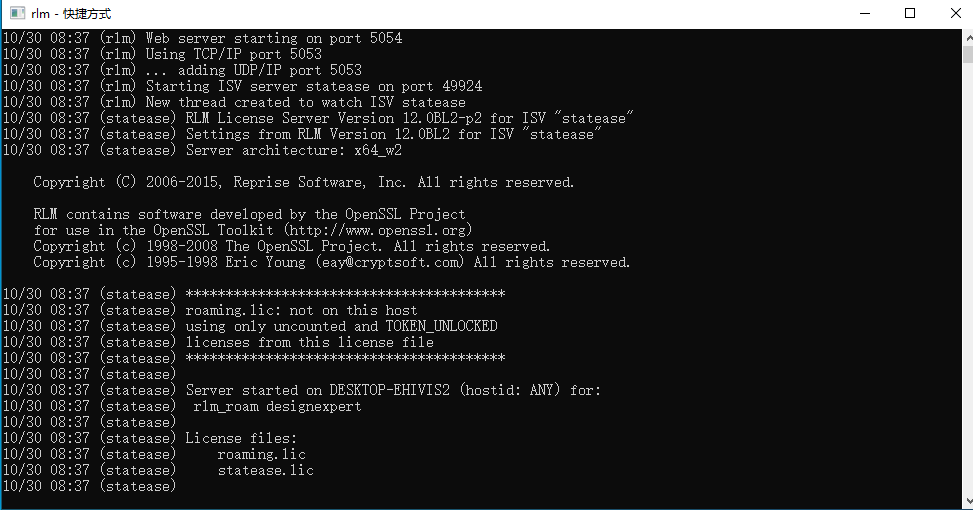The height and width of the screenshot is (510, 973).
Task: Click the statease.lic filename in the list
Action: tap(265, 470)
